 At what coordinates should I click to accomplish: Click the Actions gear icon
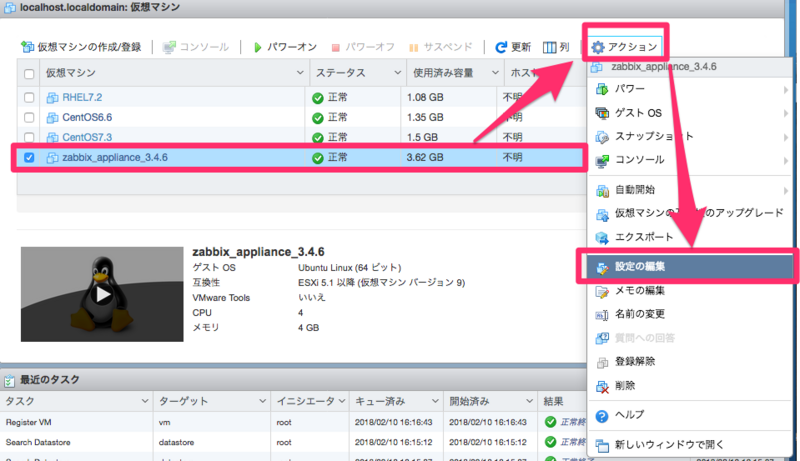[597, 47]
